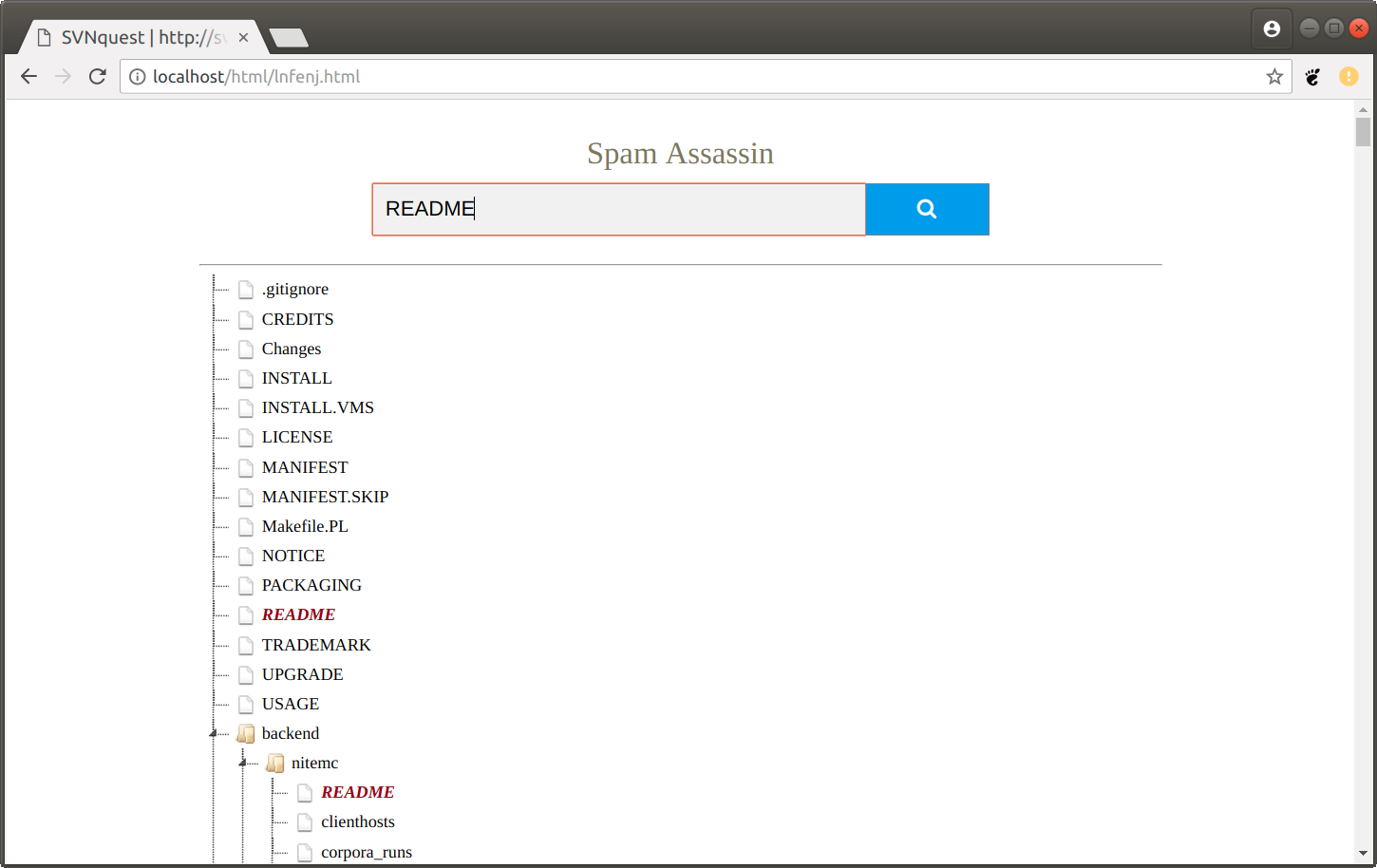Open the INSTALL file
Viewport: 1377px width, 868px height.
[297, 378]
